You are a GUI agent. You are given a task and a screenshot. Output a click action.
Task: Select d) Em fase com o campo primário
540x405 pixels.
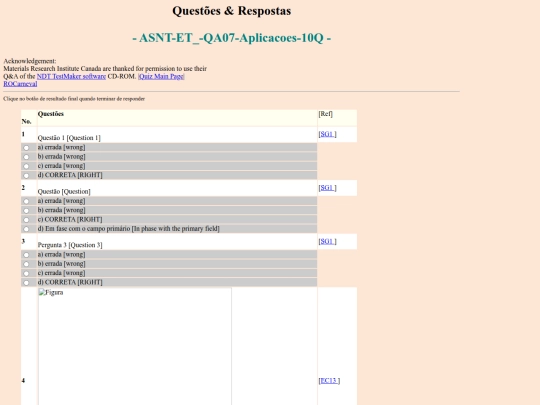pos(26,229)
